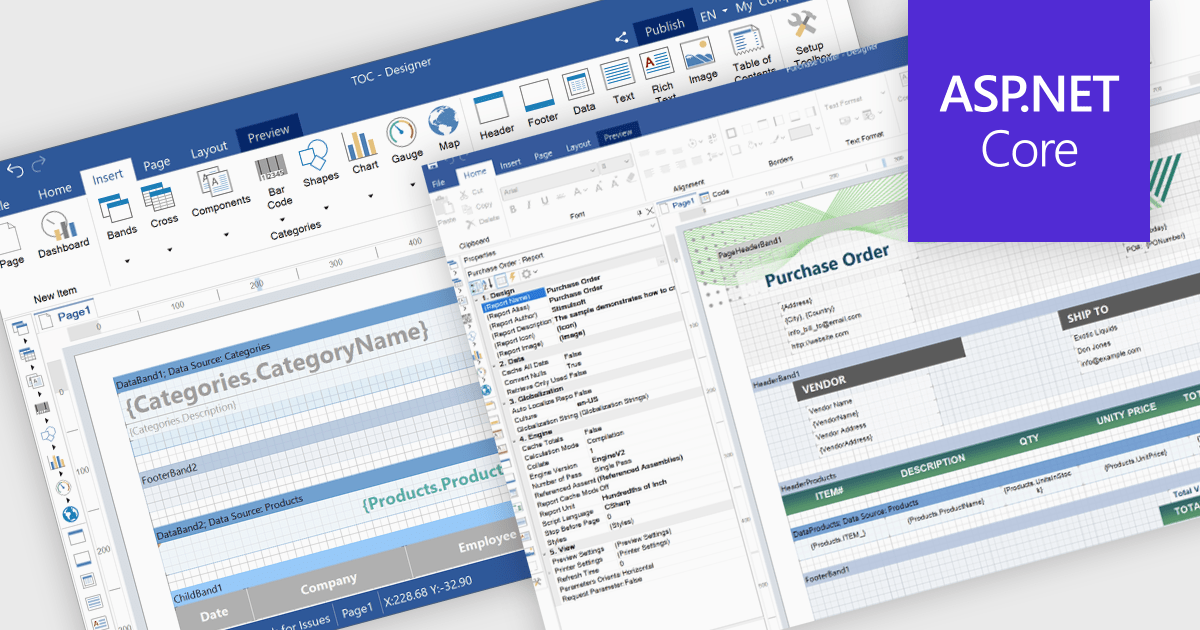1200x630 pixels.
Task: Open Preview tab in TOC Designer
Action: (x=268, y=133)
